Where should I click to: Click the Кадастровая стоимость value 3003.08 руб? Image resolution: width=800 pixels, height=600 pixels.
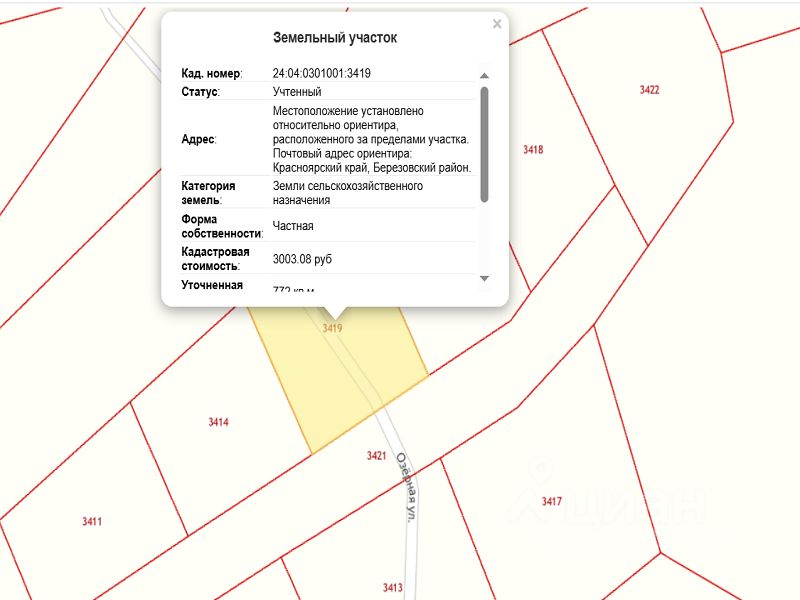[302, 259]
